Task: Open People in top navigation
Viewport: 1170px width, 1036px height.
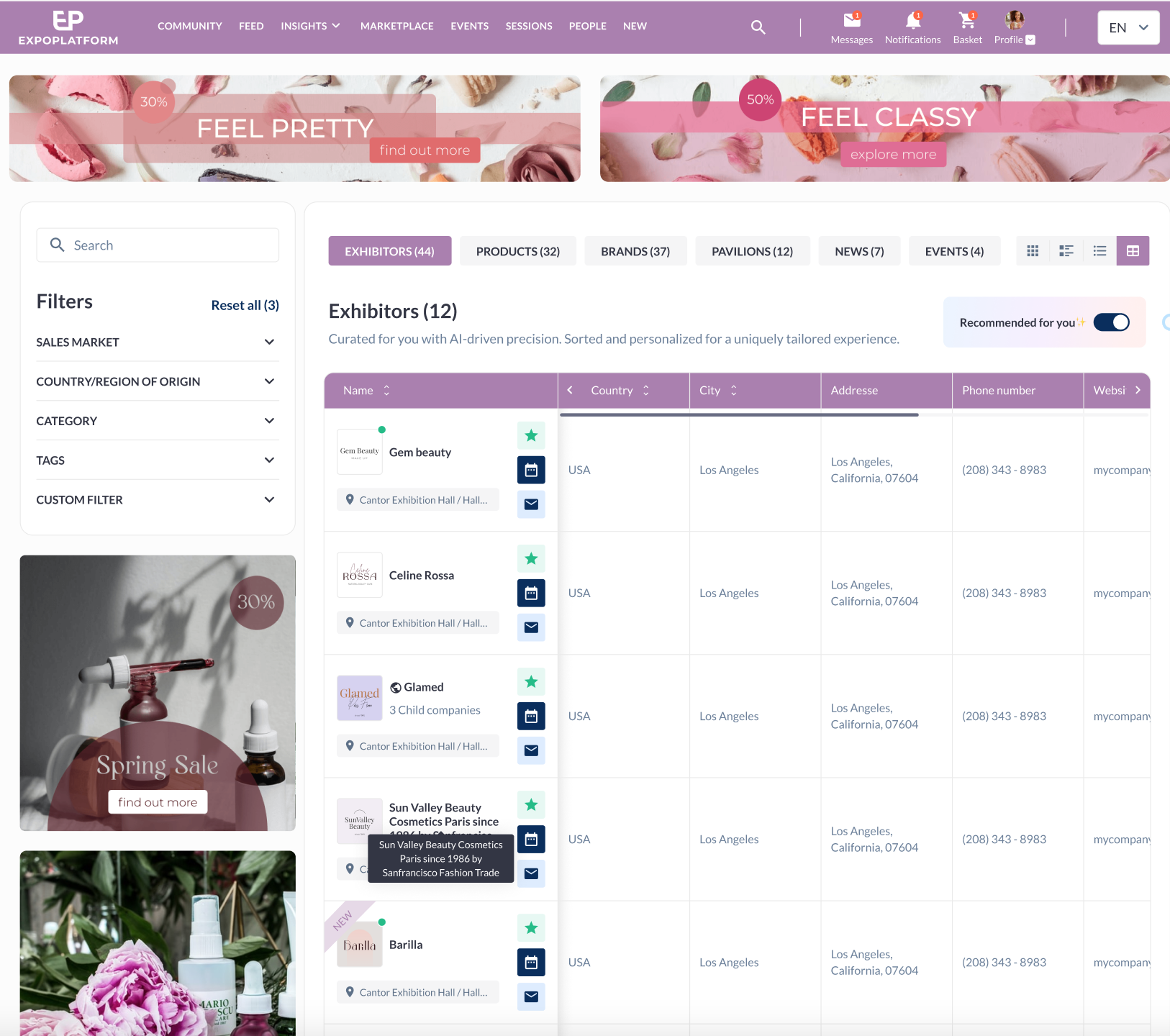Action: (x=588, y=26)
